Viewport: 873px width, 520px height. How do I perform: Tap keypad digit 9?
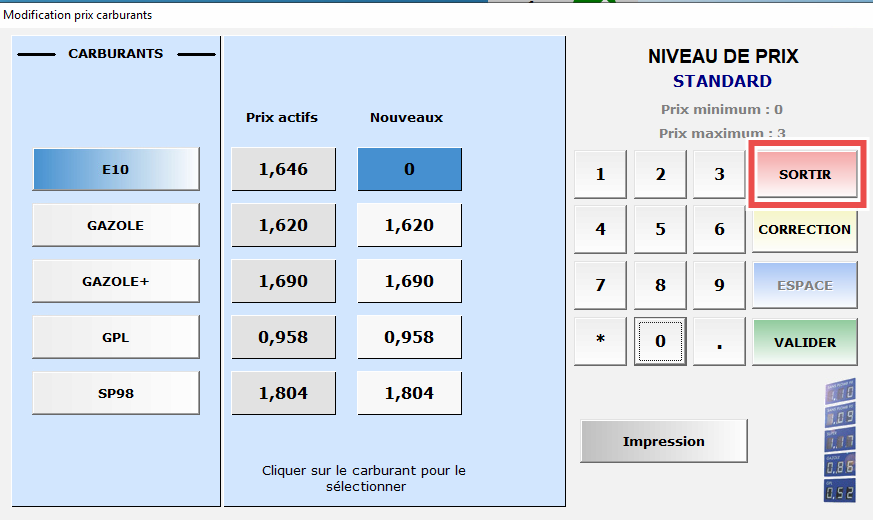tap(719, 285)
